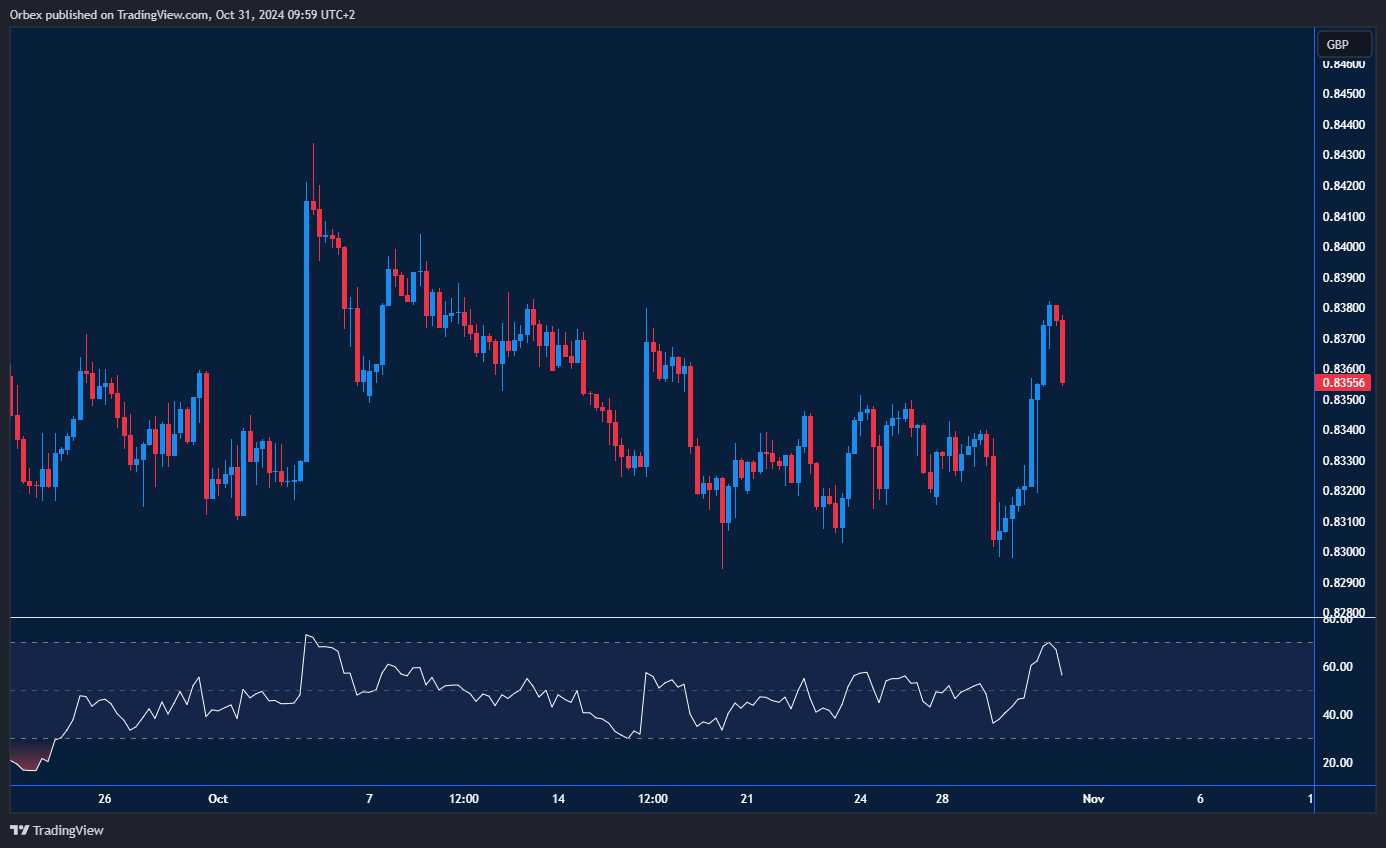Click the '21' date on time axis
Image resolution: width=1386 pixels, height=848 pixels.
746,799
